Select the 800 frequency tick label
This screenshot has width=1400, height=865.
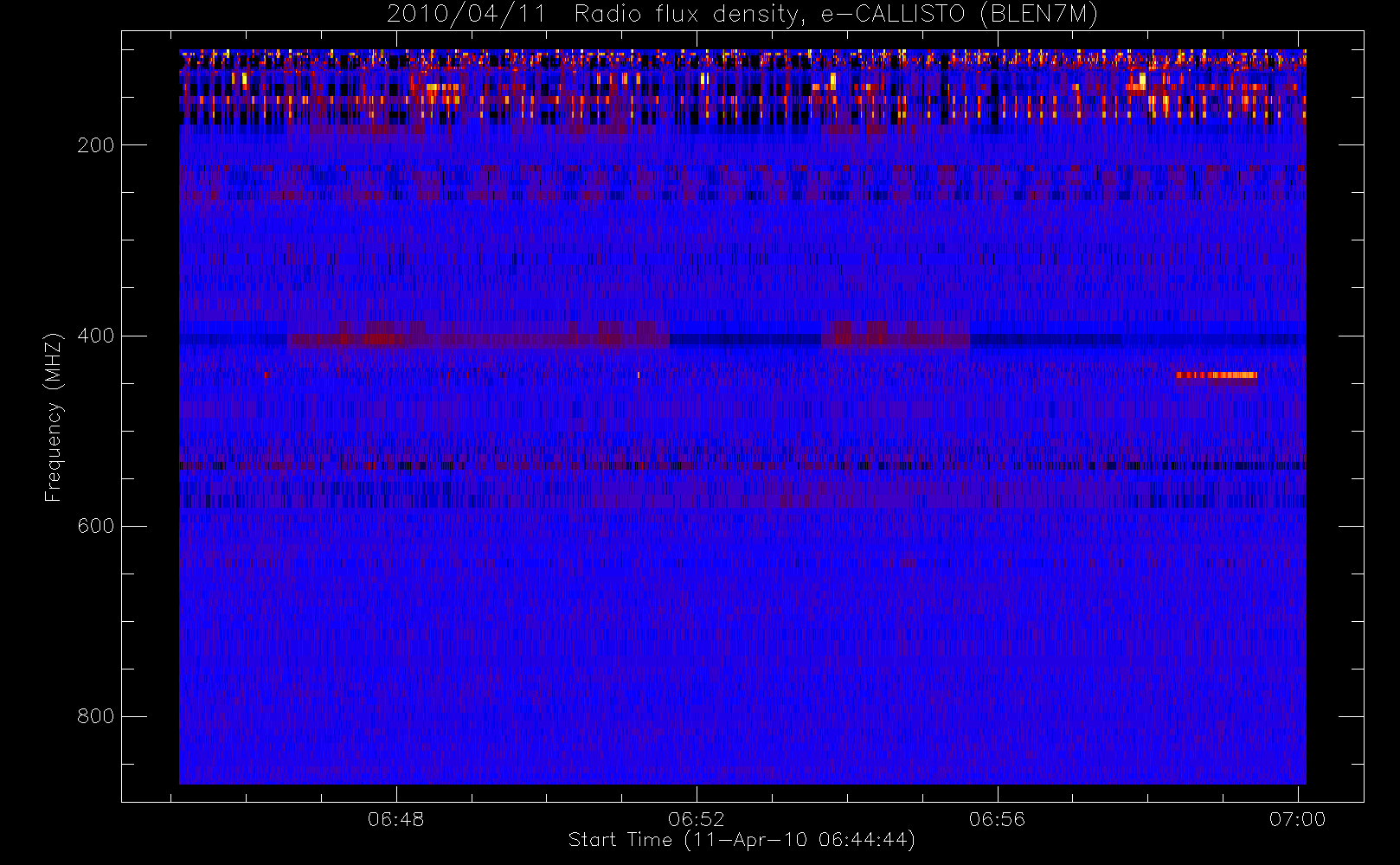coord(96,716)
